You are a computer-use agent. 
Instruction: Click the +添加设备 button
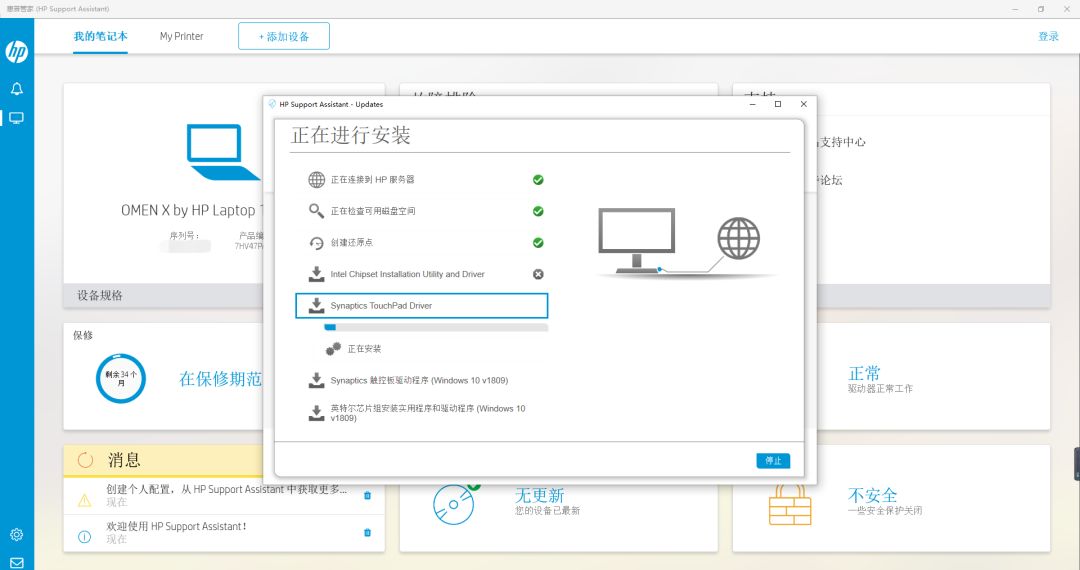coord(284,36)
